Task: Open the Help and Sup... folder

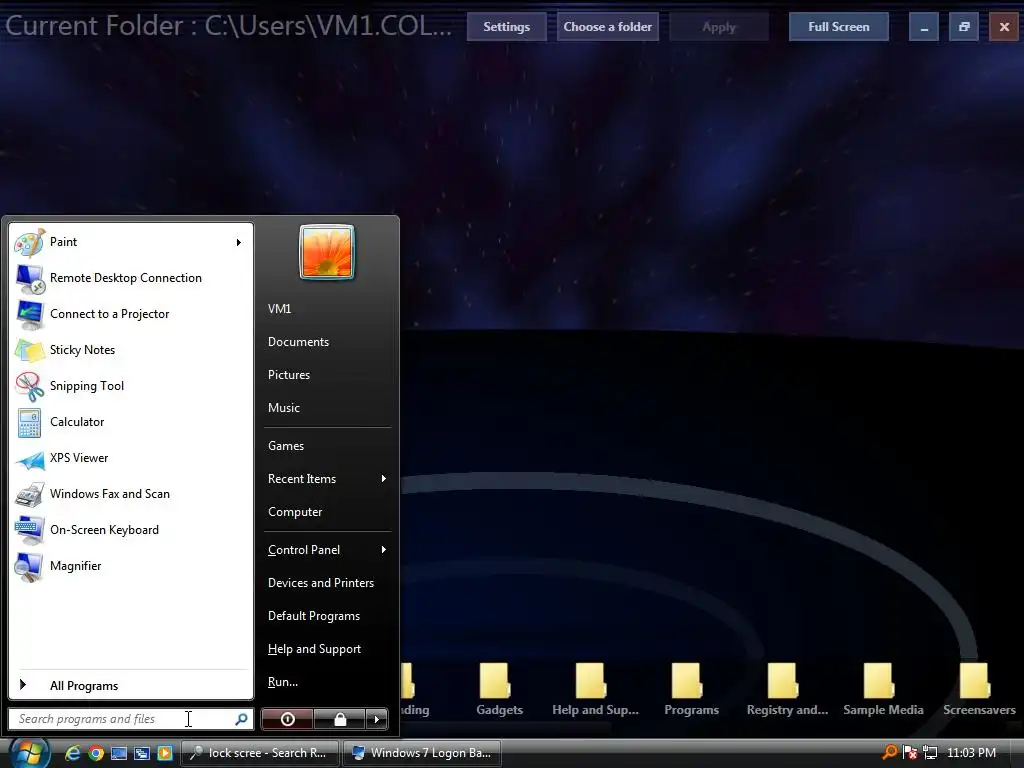Action: 595,690
